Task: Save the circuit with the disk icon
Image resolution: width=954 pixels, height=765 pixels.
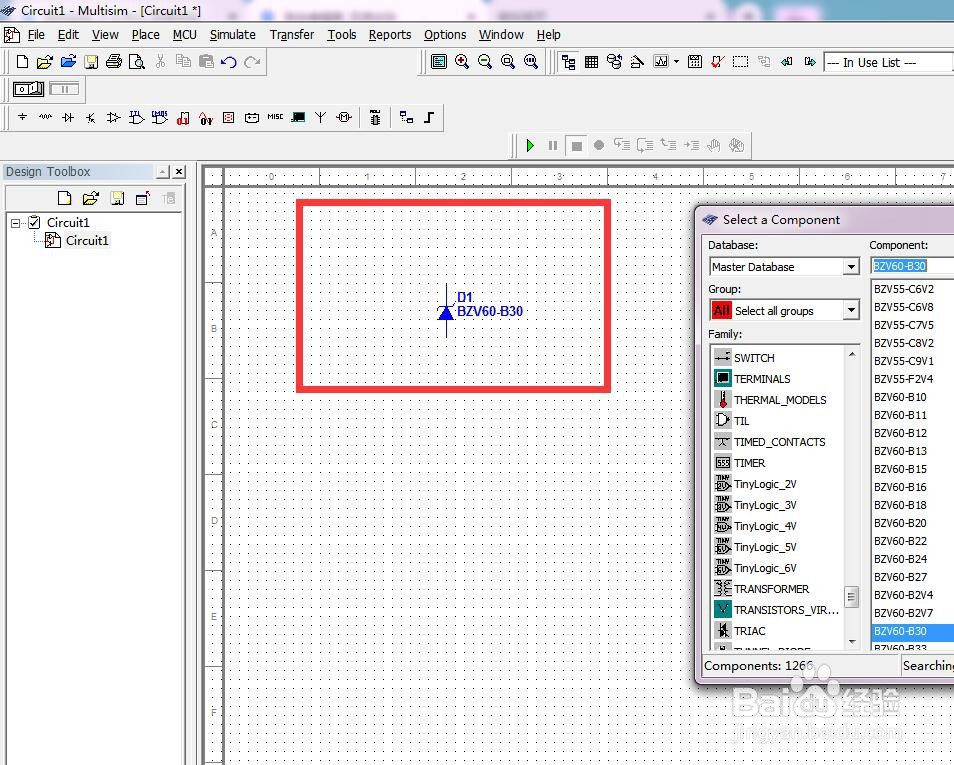Action: coord(91,61)
